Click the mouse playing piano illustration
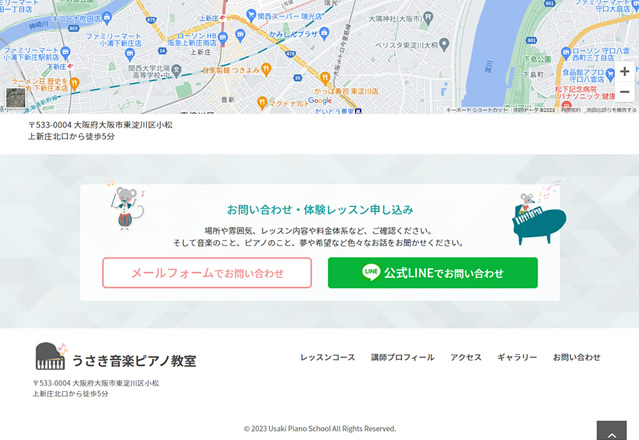 click(x=539, y=214)
